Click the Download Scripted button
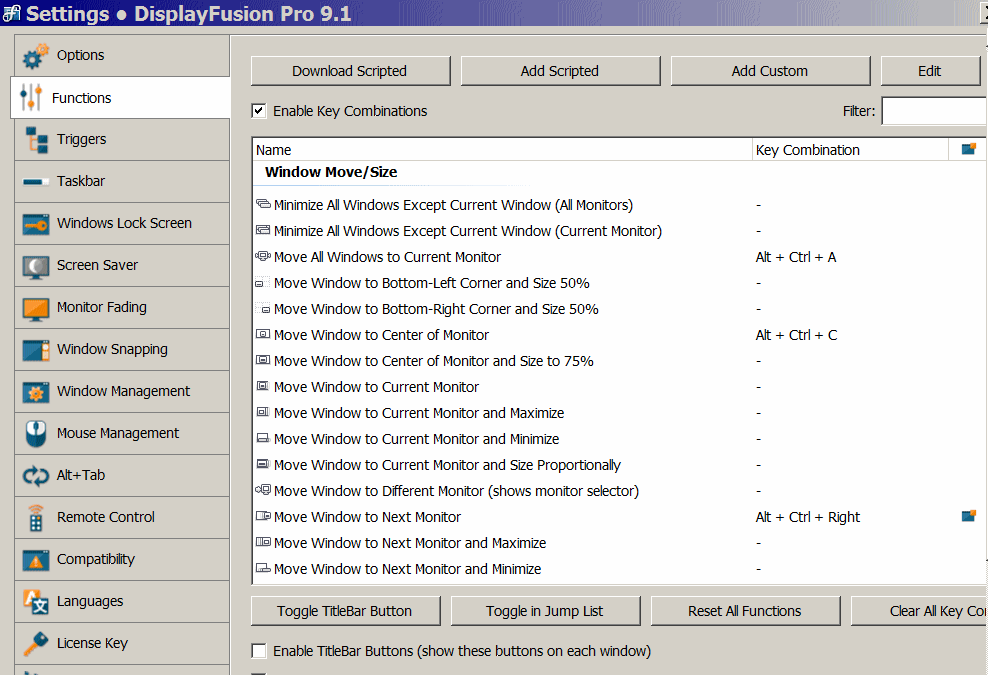Image resolution: width=988 pixels, height=675 pixels. (350, 71)
